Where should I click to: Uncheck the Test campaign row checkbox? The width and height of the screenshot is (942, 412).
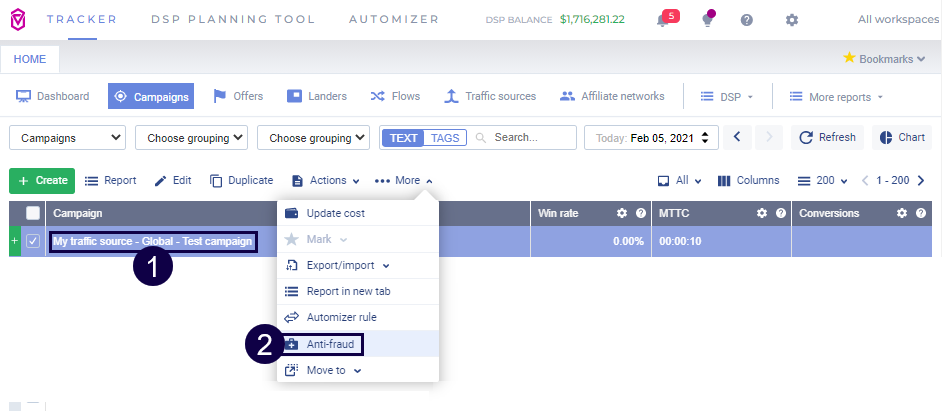33,241
